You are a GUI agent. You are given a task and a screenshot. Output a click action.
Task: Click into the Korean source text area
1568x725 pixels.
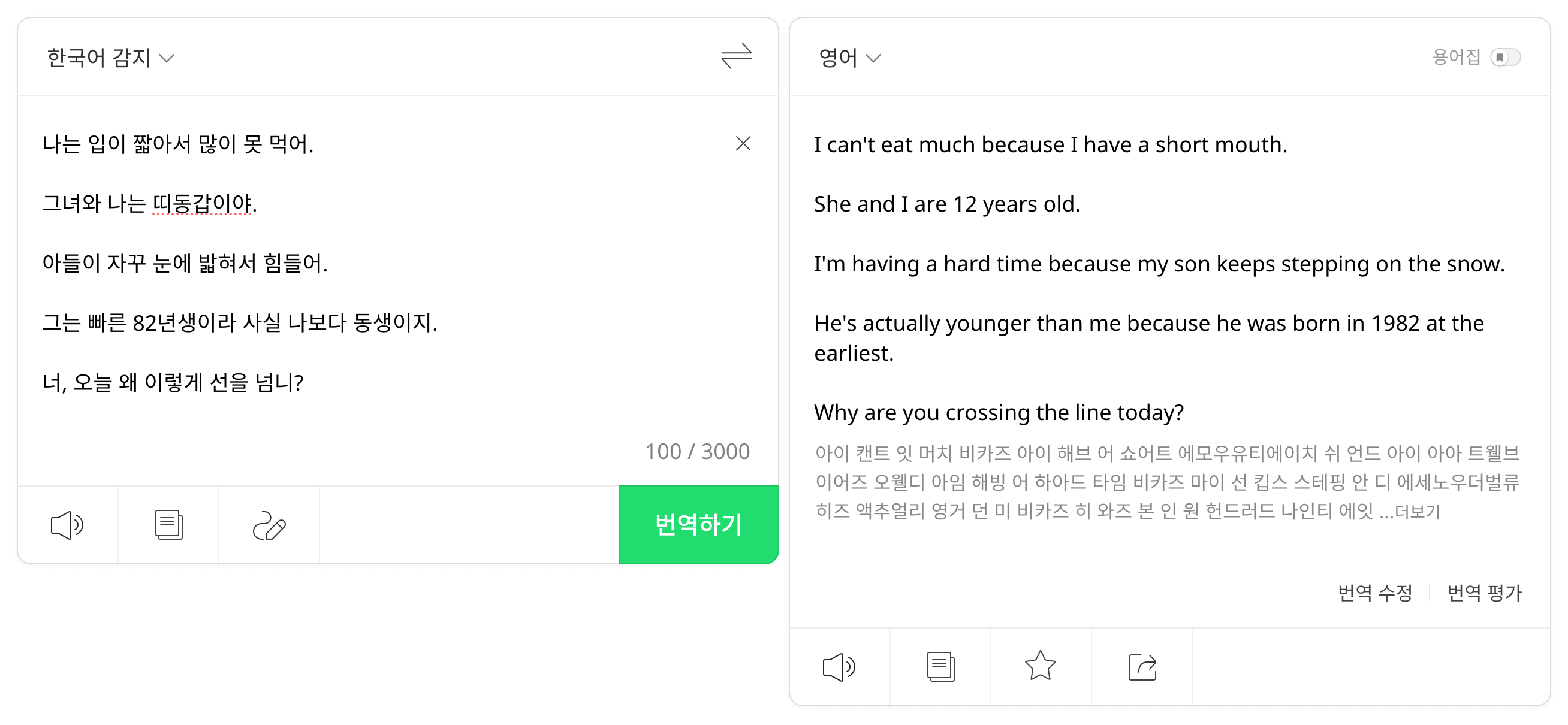click(390, 414)
